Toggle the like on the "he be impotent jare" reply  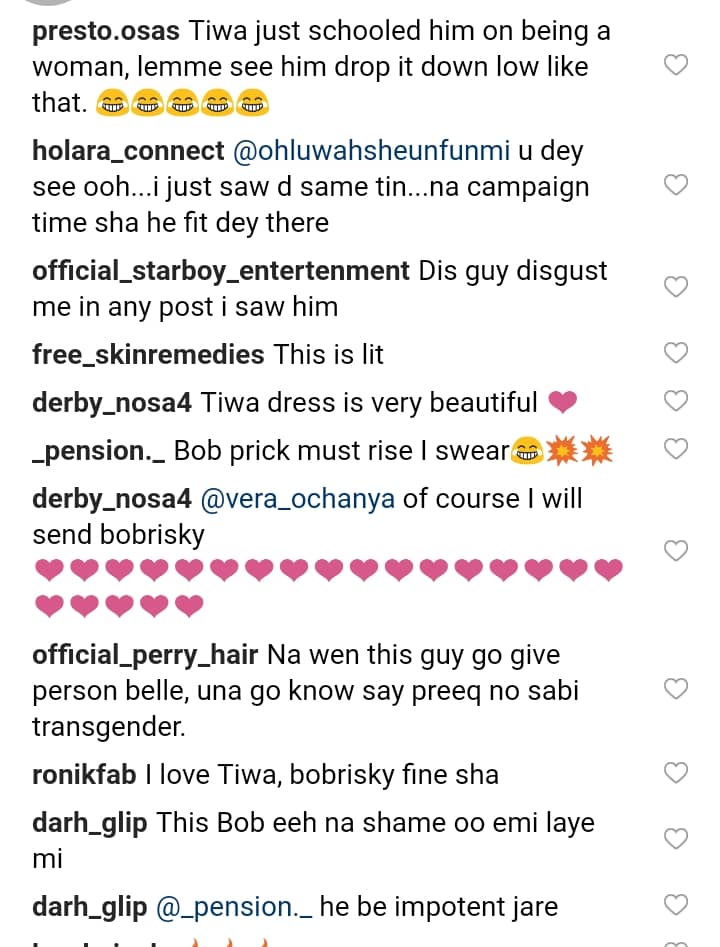click(676, 906)
